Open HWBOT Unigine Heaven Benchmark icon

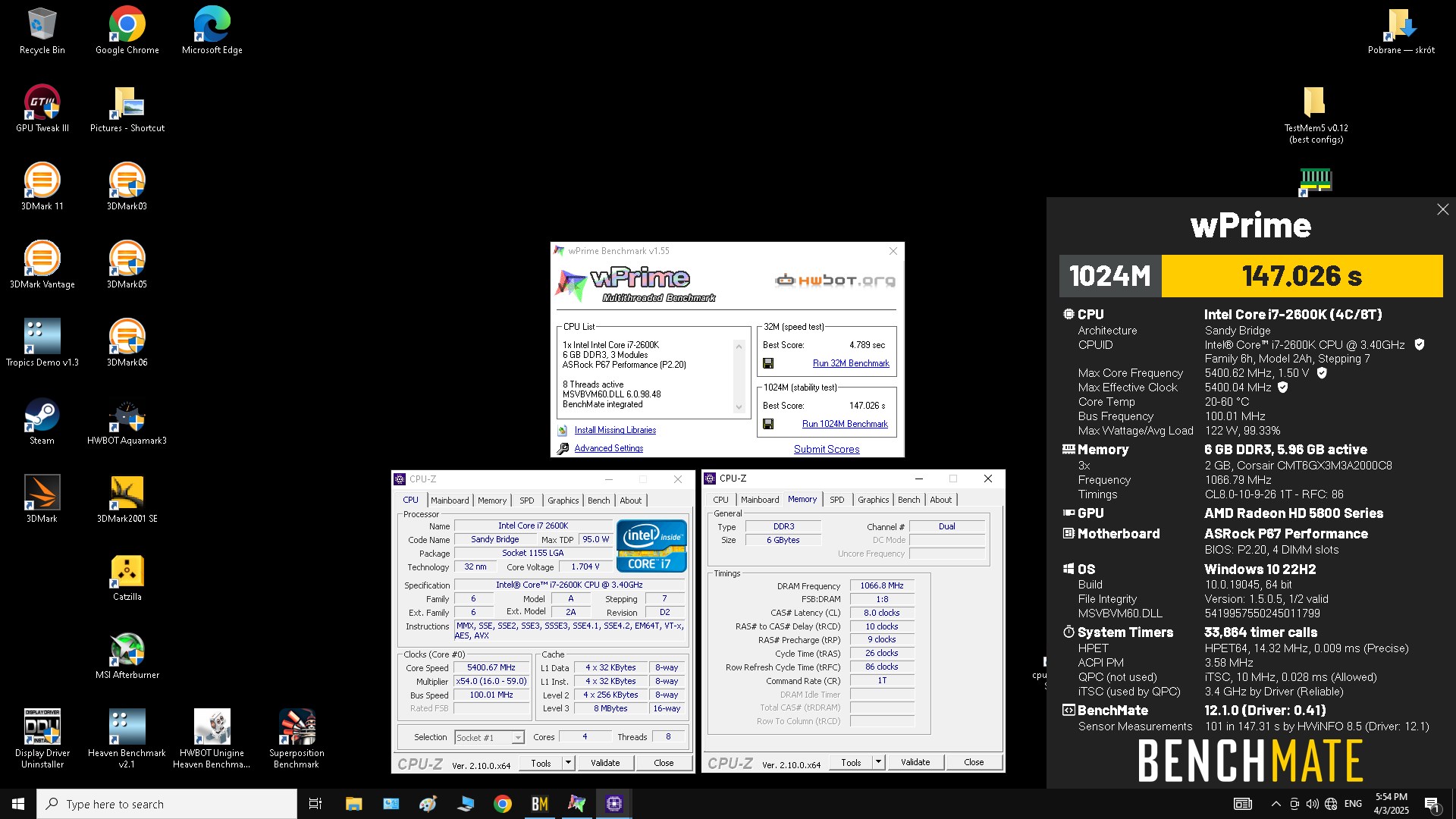coord(212,739)
